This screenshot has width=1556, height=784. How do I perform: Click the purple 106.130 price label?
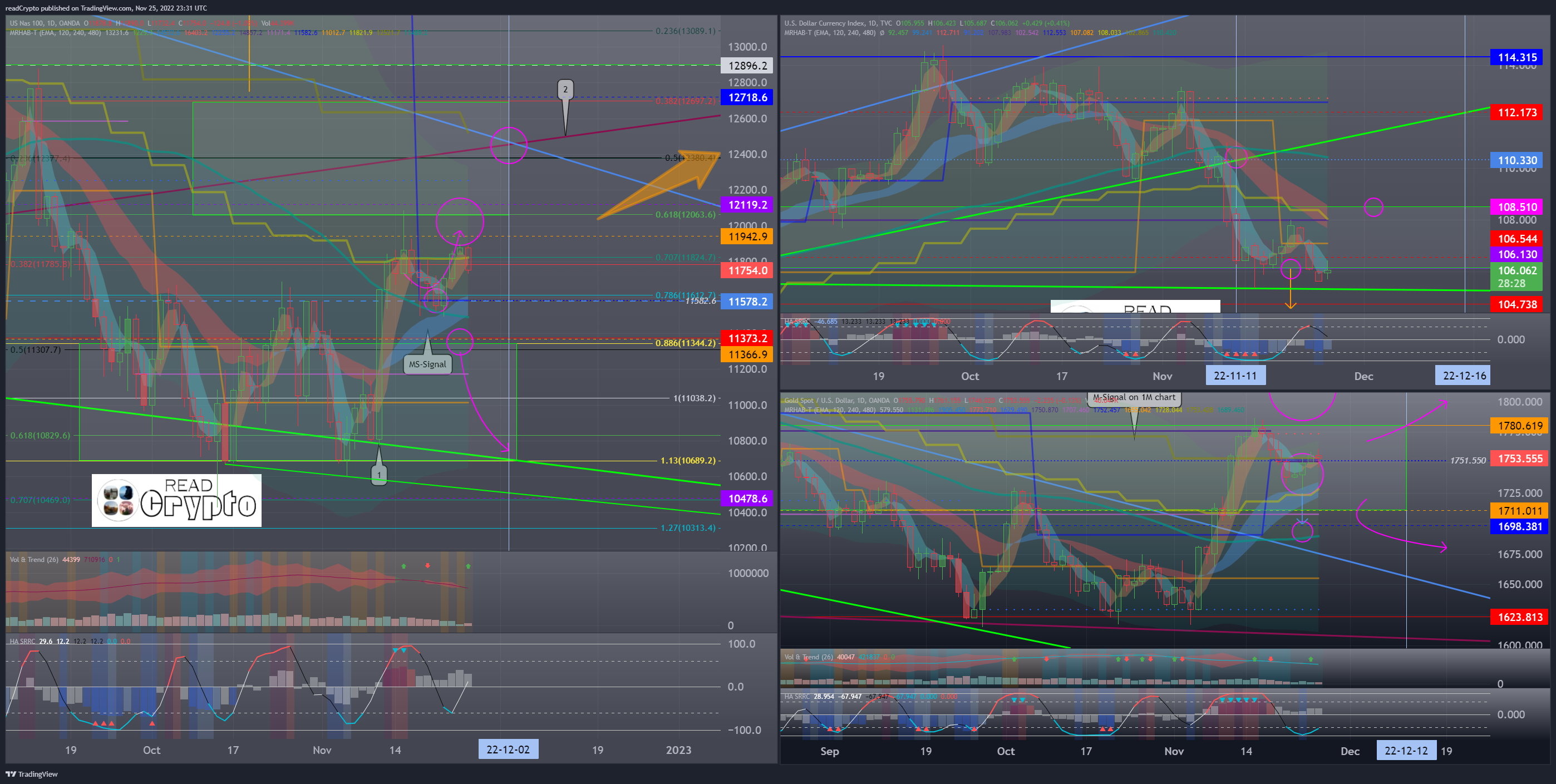click(1516, 254)
